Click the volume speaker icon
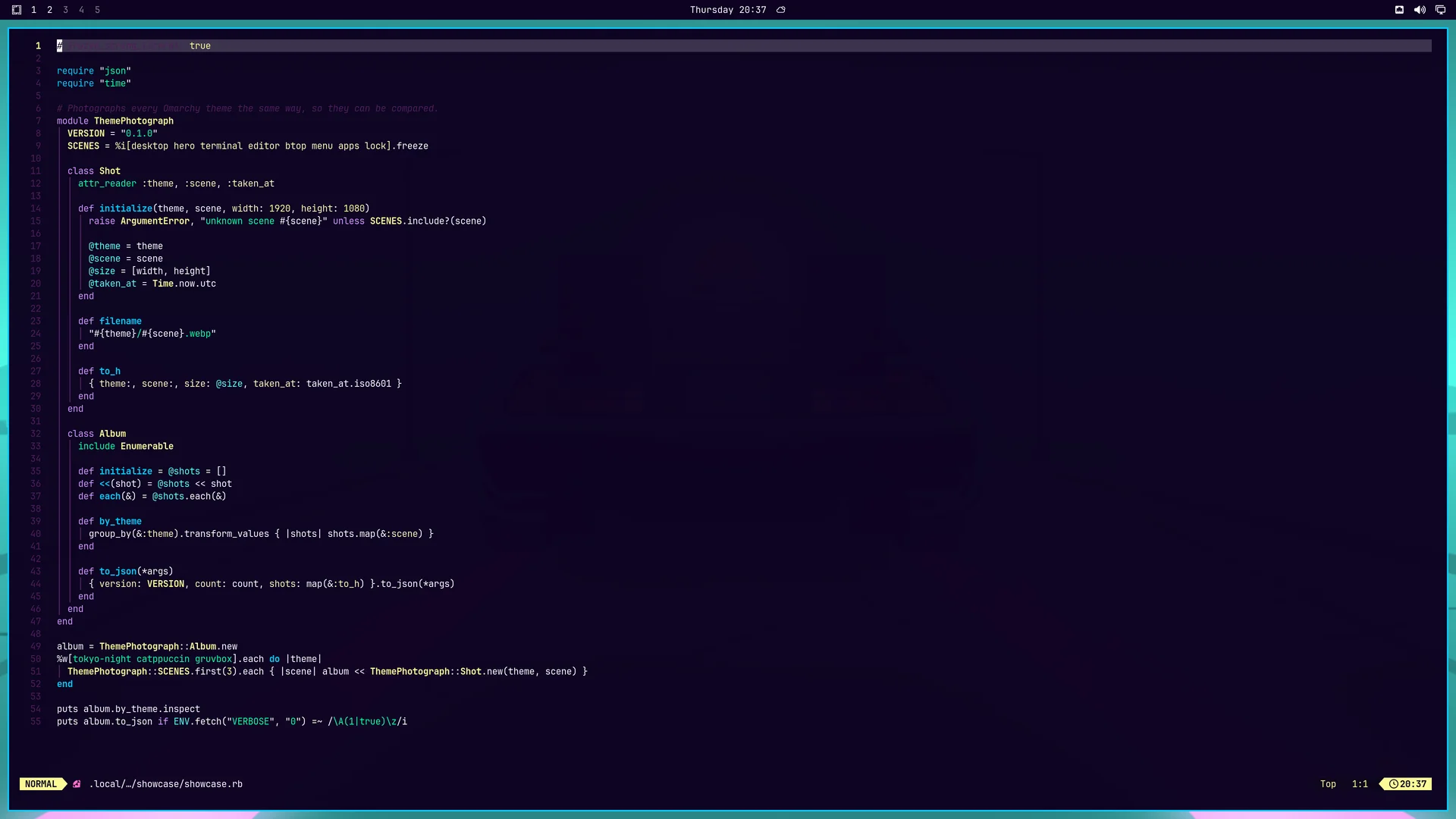 [x=1420, y=10]
